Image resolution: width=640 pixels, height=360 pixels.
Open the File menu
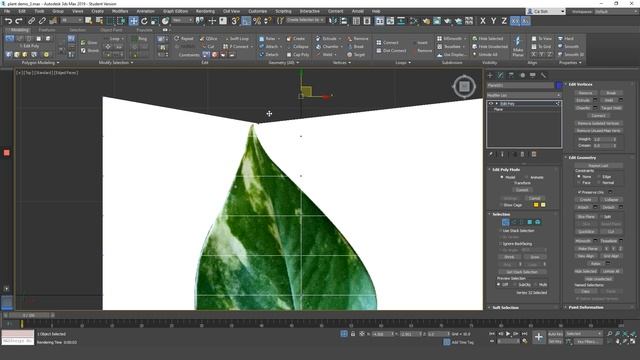click(7, 11)
